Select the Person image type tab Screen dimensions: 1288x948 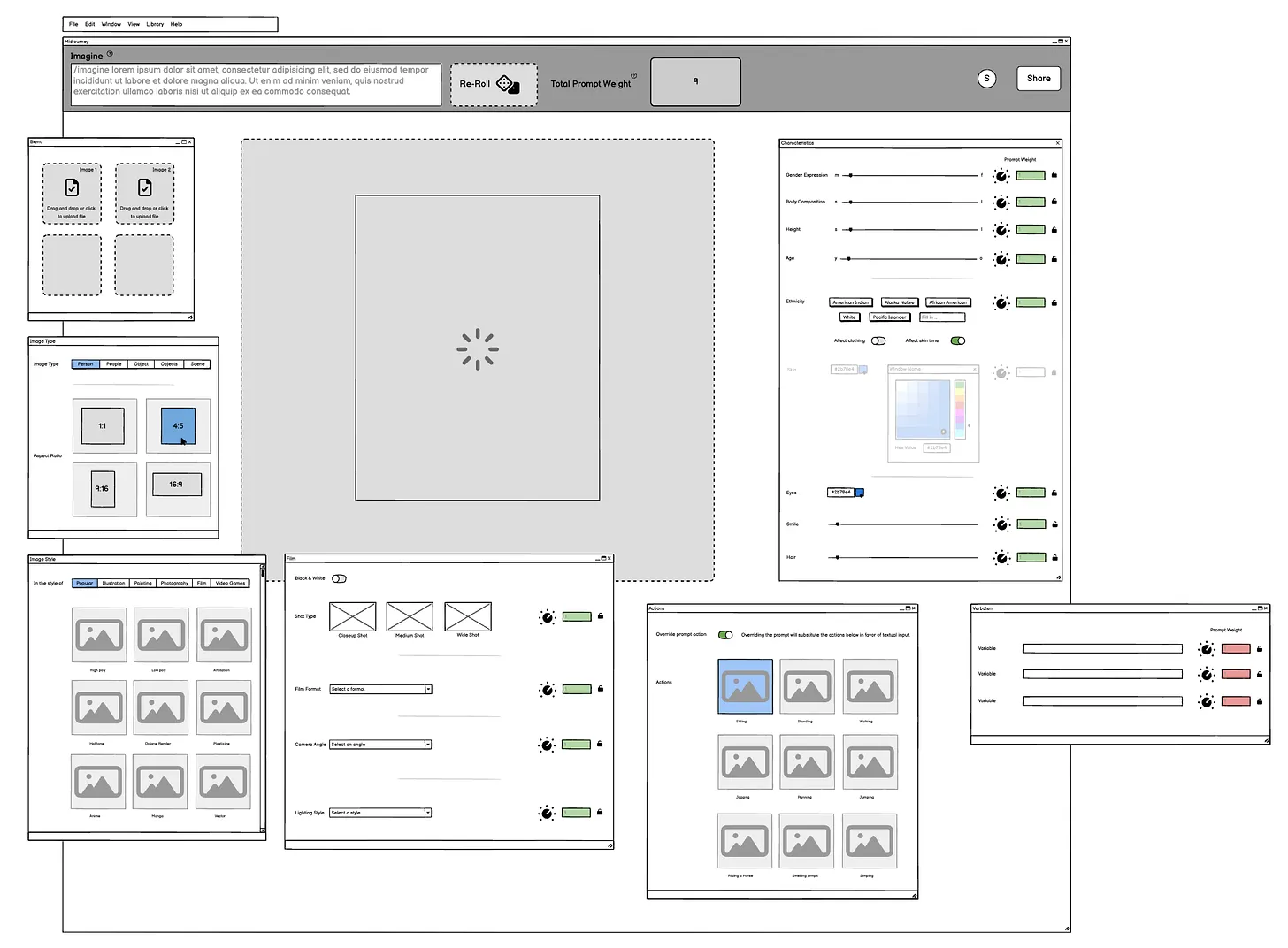85,364
